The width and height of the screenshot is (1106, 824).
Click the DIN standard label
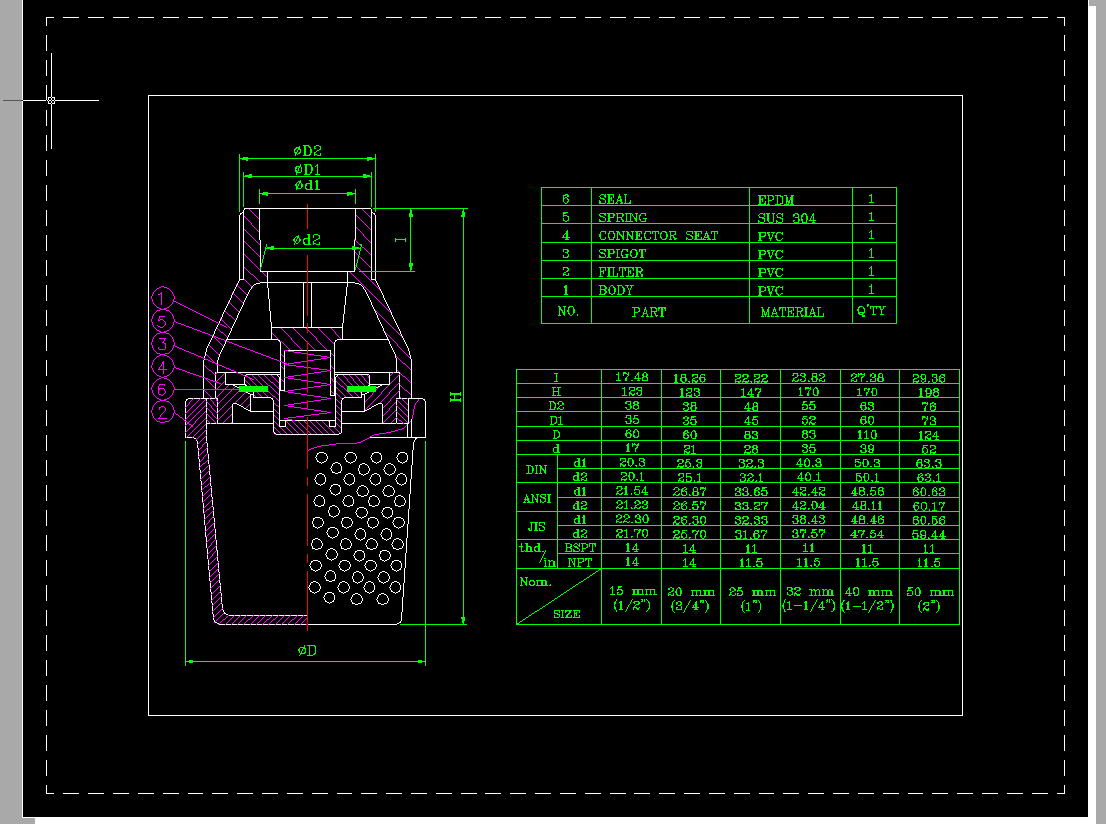coord(536,469)
